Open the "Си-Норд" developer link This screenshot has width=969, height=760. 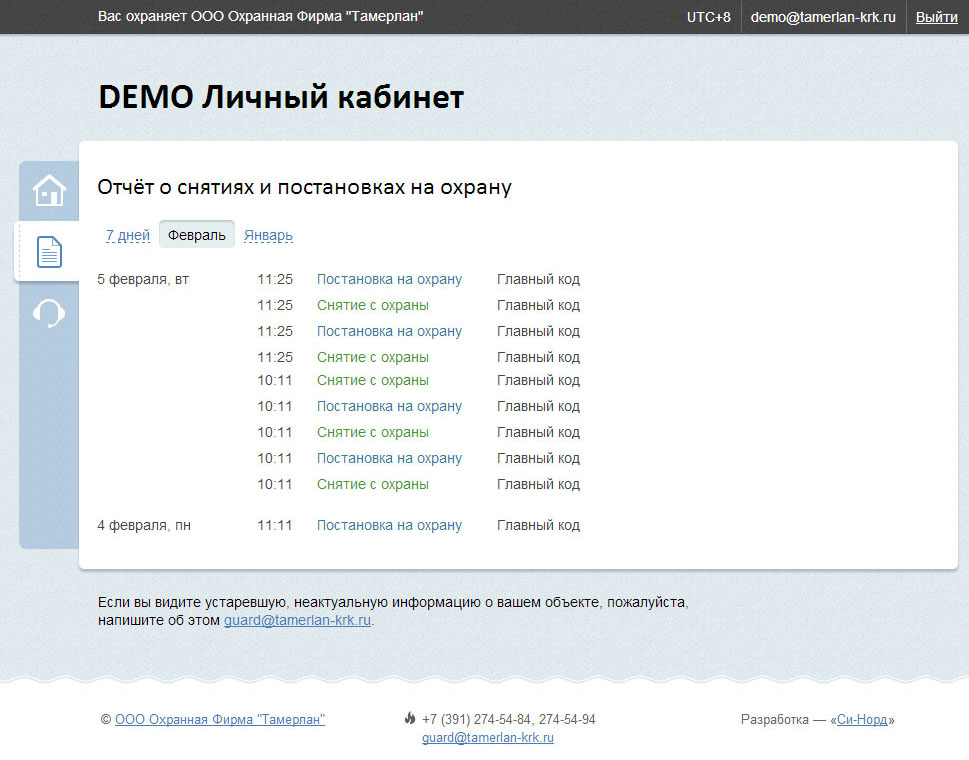(x=862, y=720)
